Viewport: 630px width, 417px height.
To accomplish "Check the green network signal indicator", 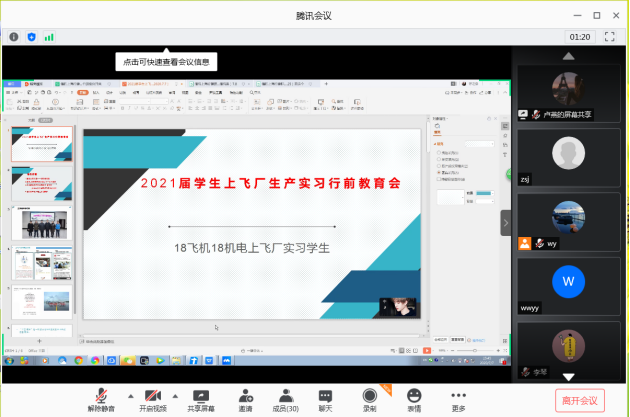I will pos(49,37).
